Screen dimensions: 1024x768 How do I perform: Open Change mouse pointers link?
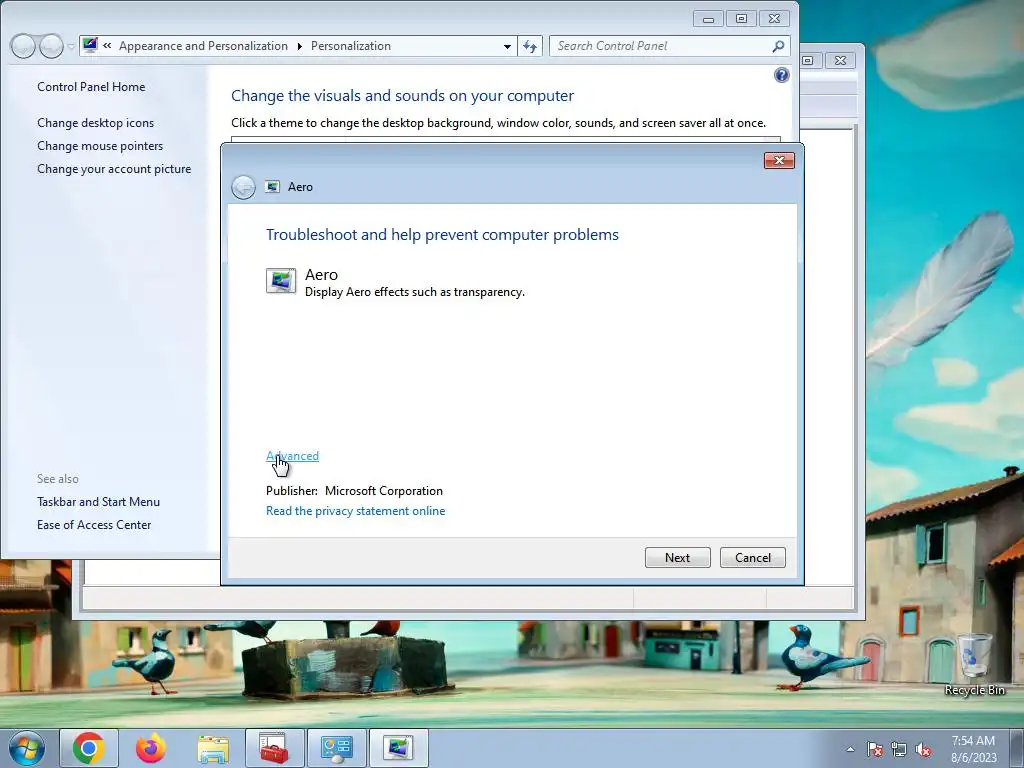(100, 146)
